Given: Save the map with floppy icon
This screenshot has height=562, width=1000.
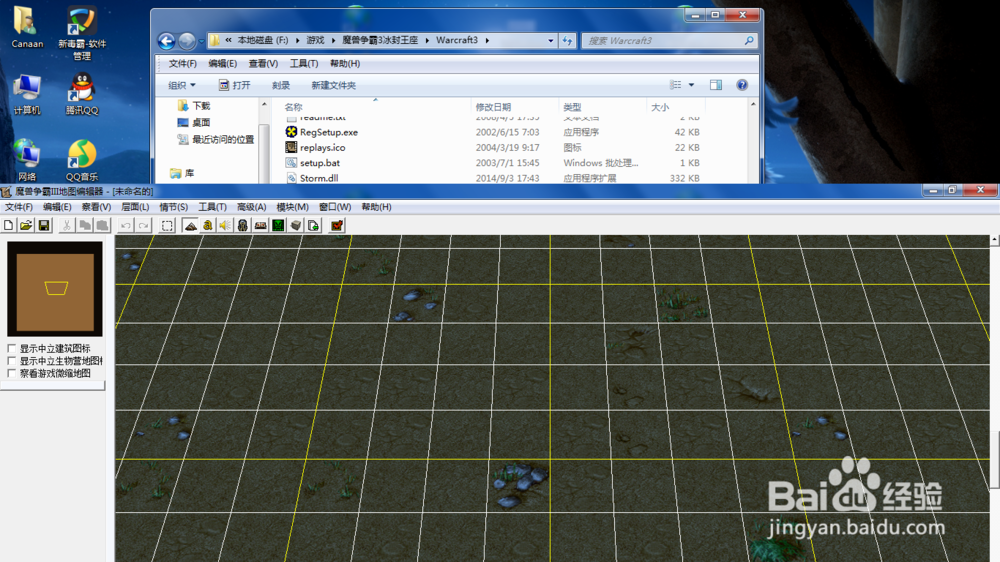Looking at the screenshot, I should [44, 225].
